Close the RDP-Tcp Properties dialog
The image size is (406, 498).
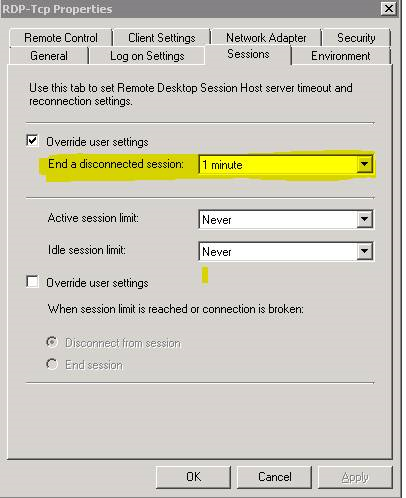click(x=389, y=8)
